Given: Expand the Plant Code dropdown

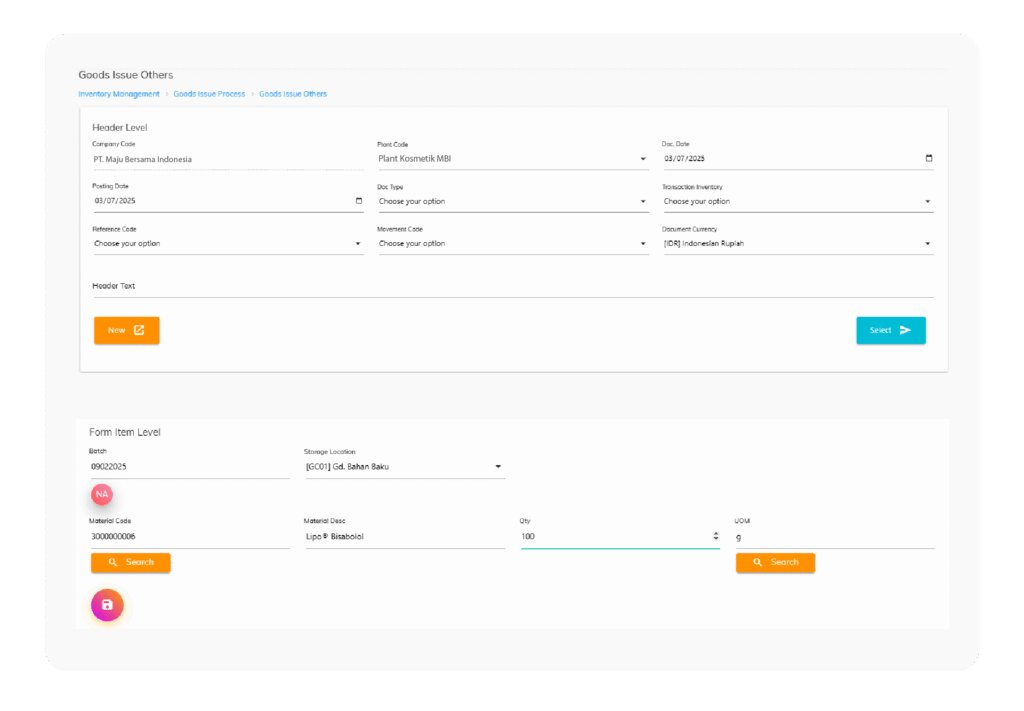Looking at the screenshot, I should tap(643, 159).
